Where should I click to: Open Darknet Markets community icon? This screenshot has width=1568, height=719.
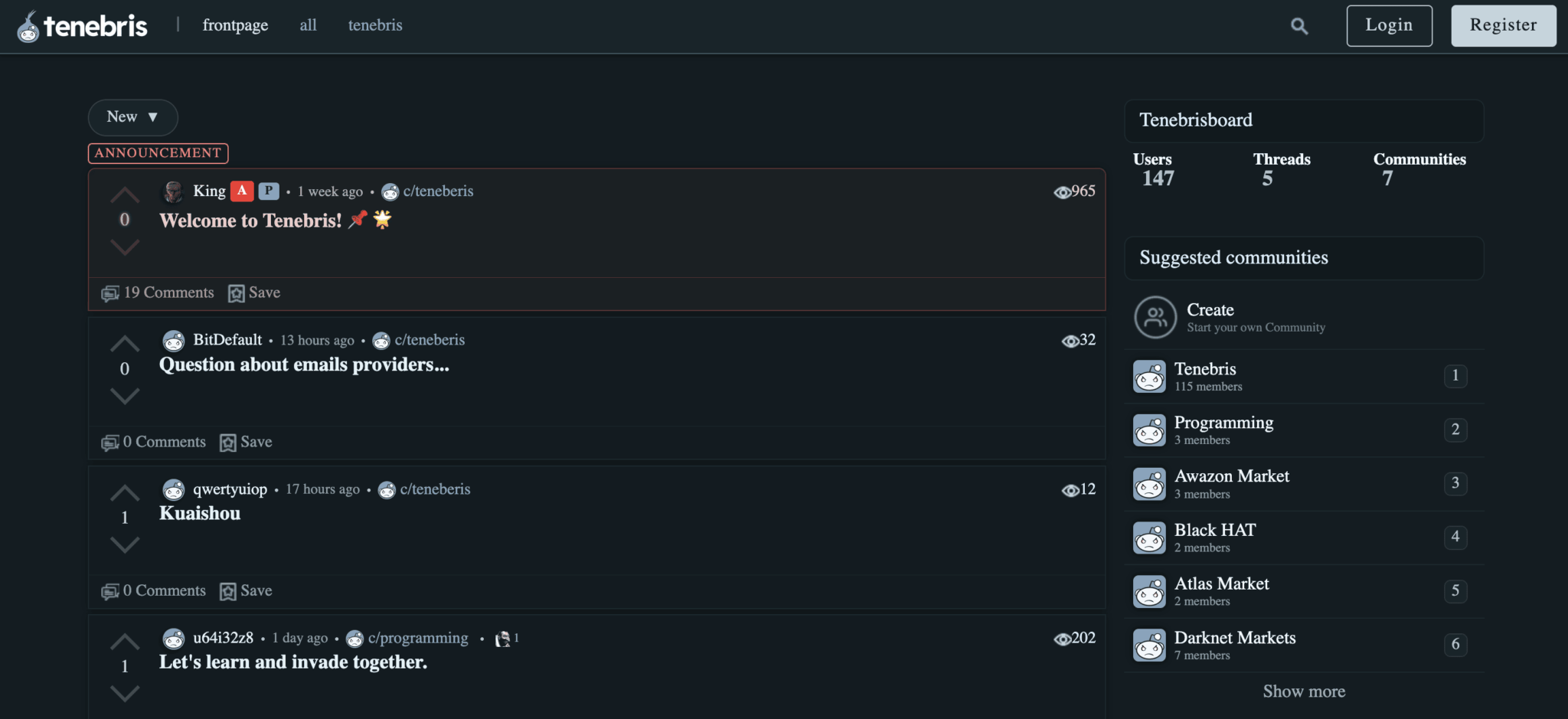click(x=1149, y=645)
